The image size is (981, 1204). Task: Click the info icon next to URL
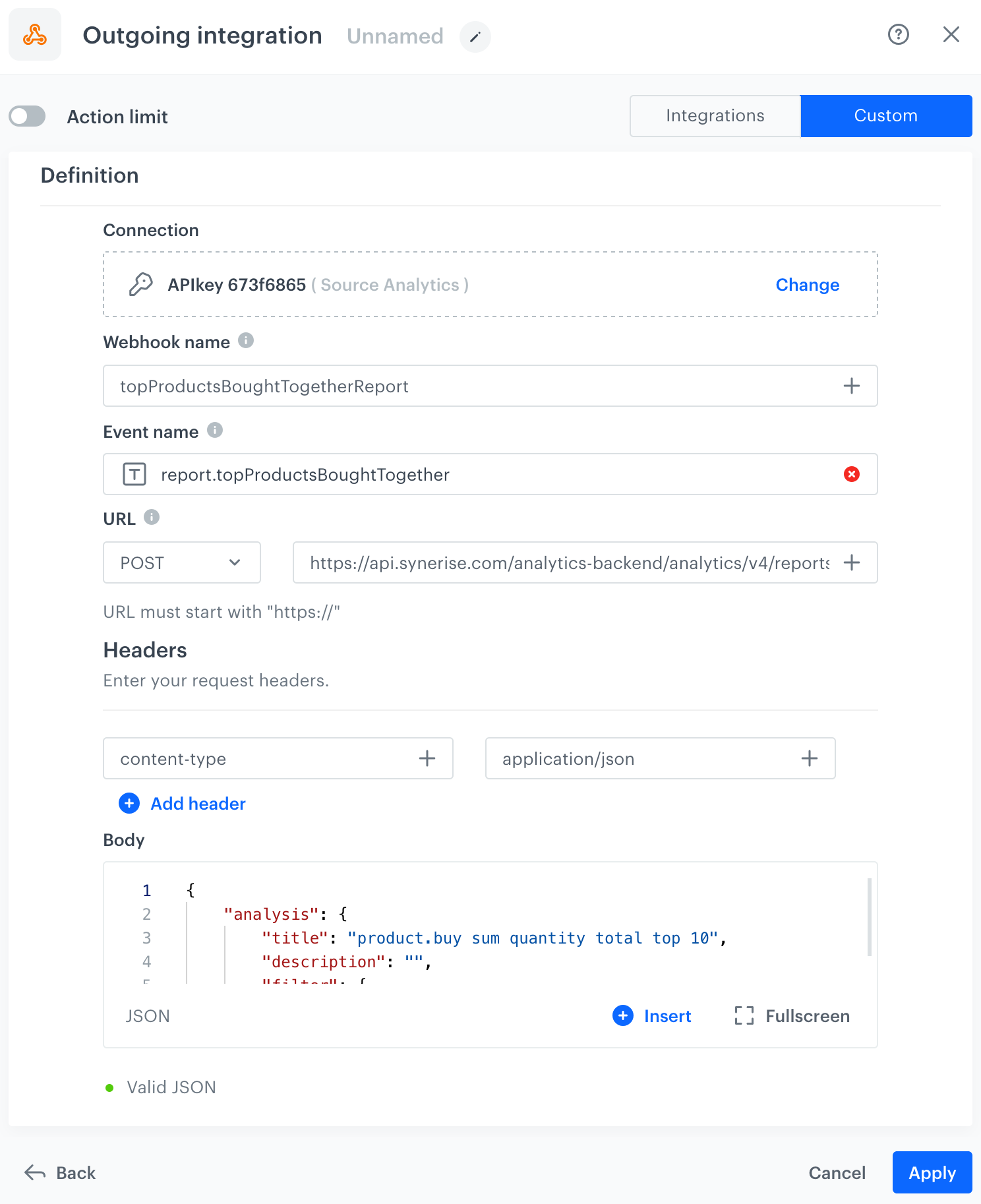pos(152,518)
